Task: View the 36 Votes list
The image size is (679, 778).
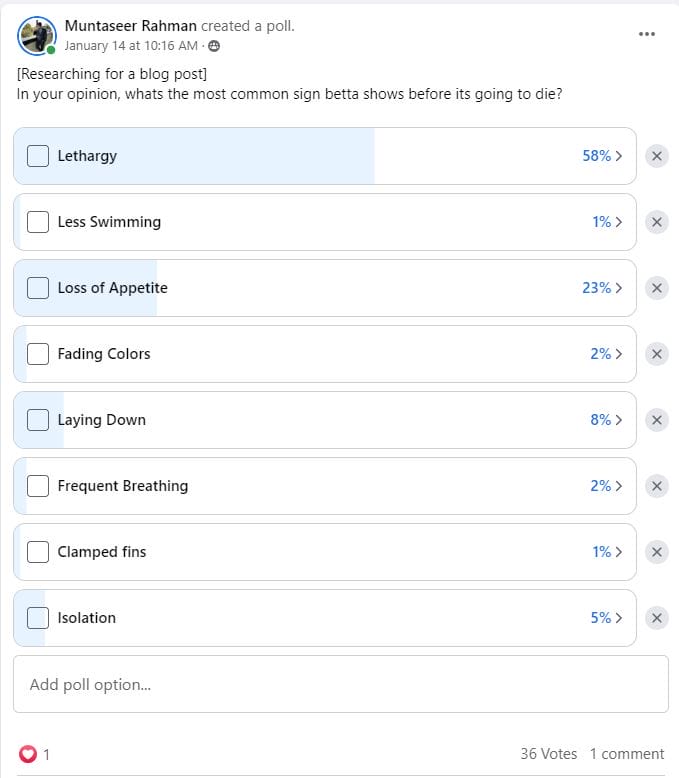Action: coord(548,754)
